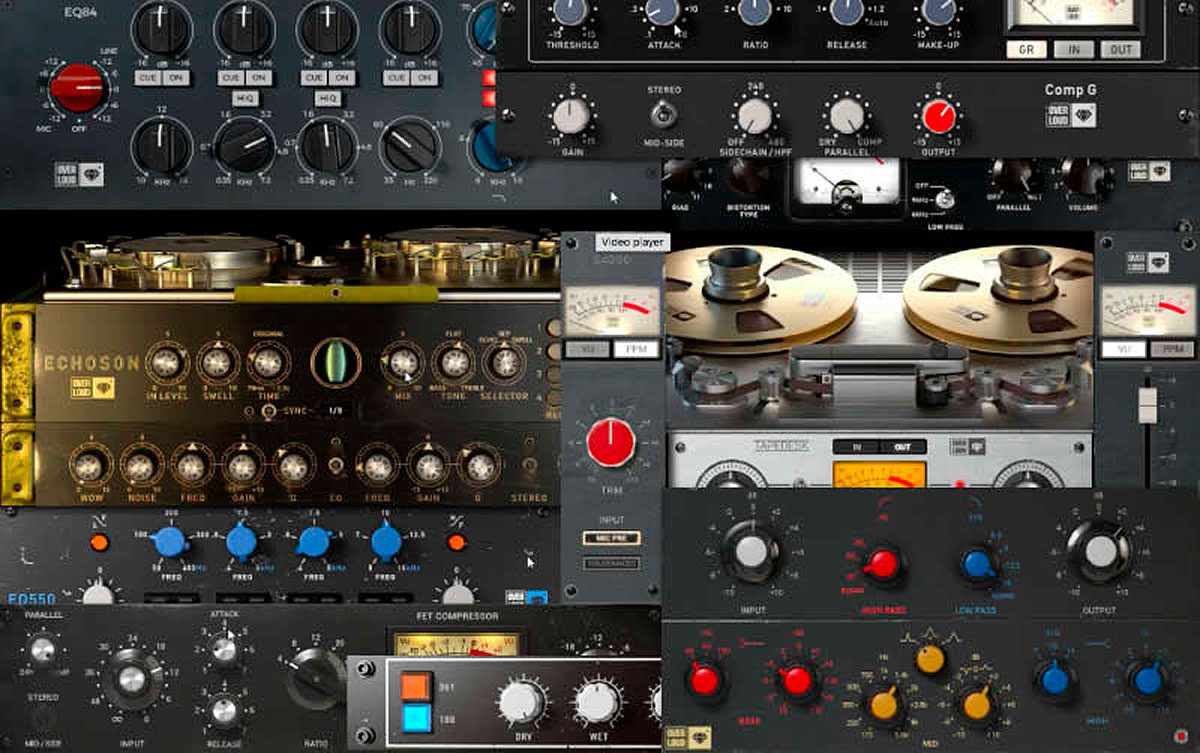
Task: Click the red Mic/Line knob on EQ84
Action: tap(77, 87)
